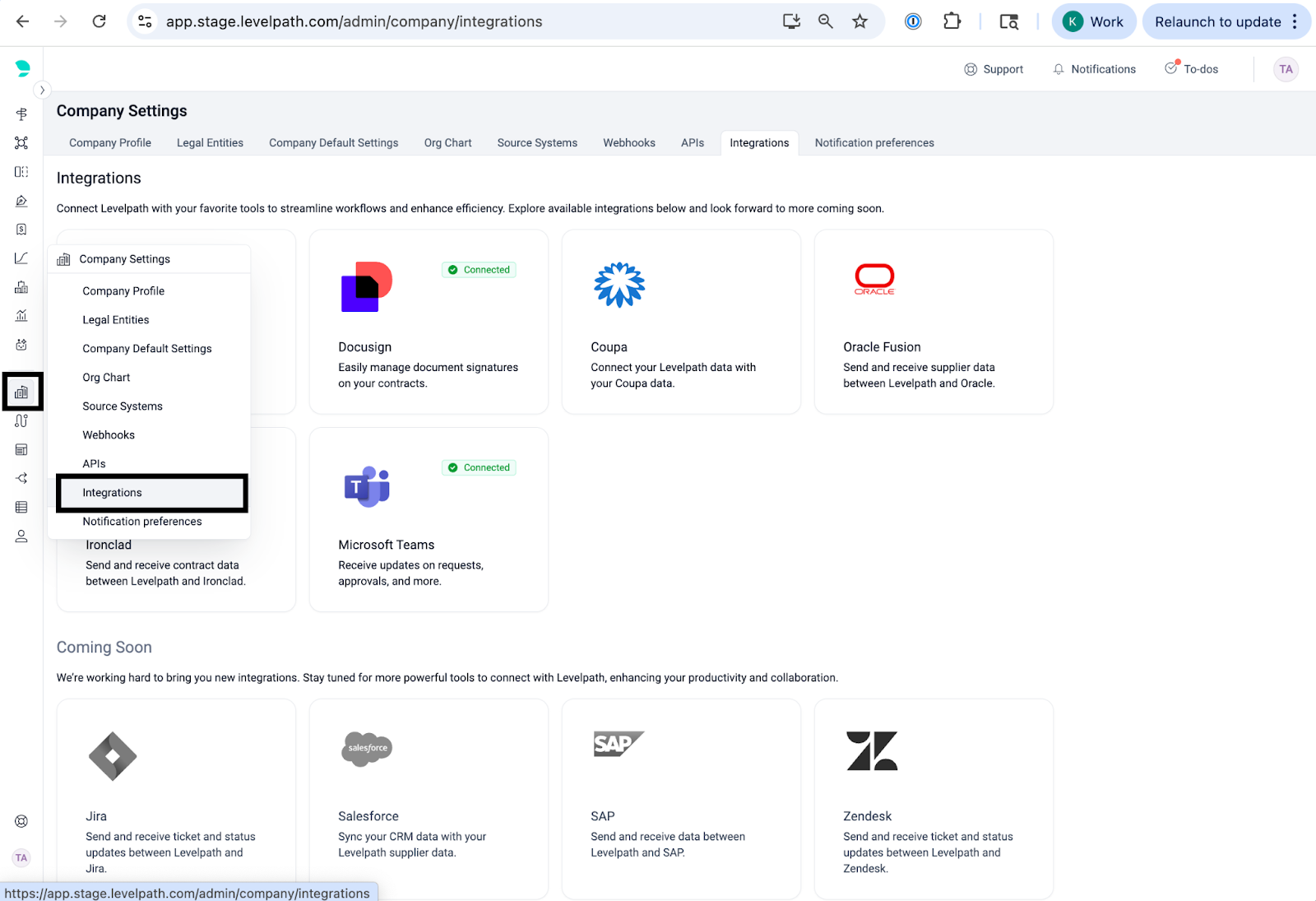Open Notifications from the bell icon
Image resolution: width=1316 pixels, height=901 pixels.
pyautogui.click(x=1094, y=69)
